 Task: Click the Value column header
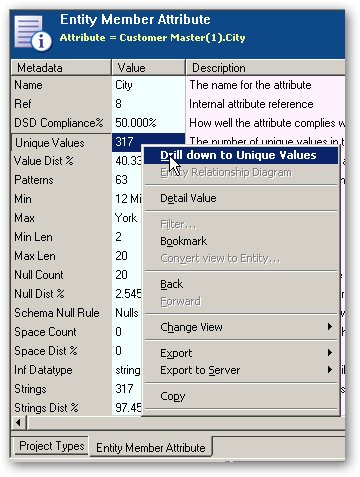pyautogui.click(x=148, y=68)
